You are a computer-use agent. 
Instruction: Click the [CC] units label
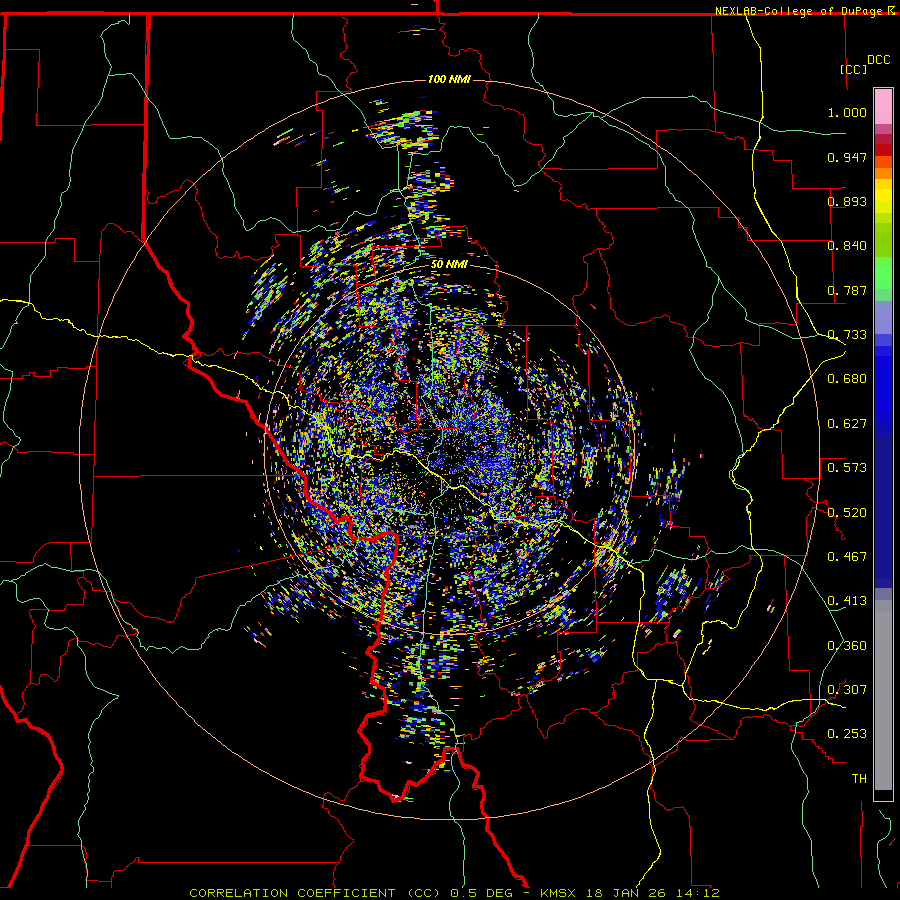(853, 69)
